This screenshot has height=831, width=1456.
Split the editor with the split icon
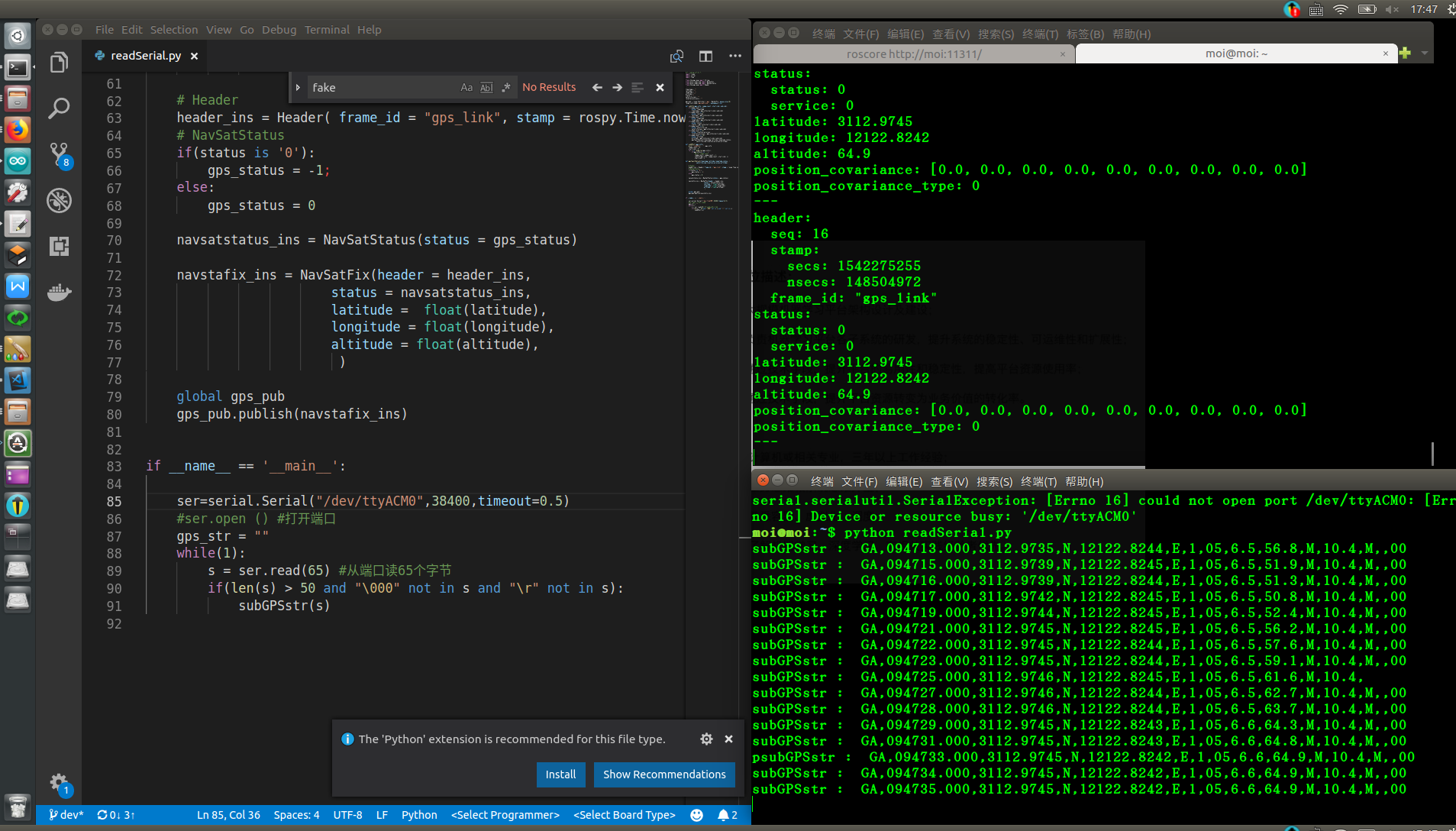[705, 57]
